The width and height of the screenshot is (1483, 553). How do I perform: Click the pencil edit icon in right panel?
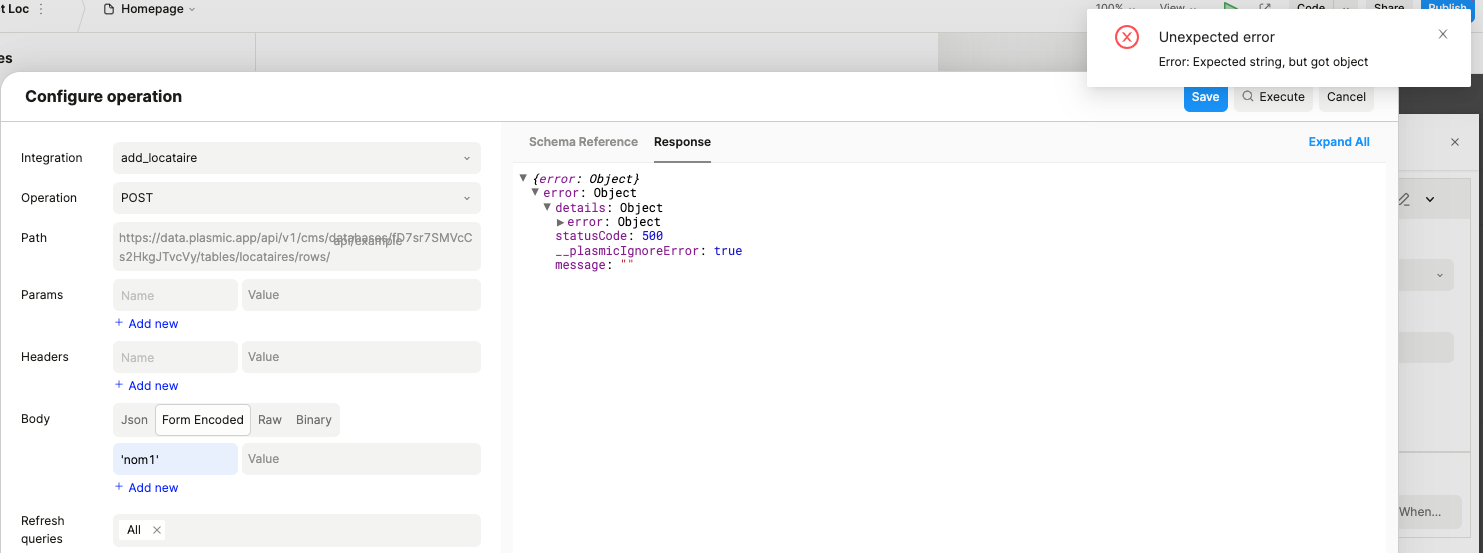point(1404,200)
